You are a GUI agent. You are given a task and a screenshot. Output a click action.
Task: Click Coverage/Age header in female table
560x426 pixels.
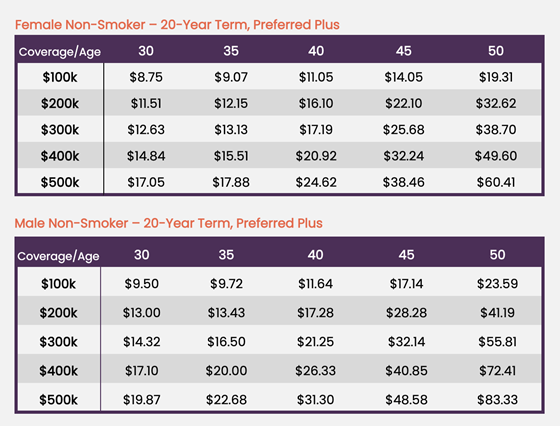[x=60, y=52]
